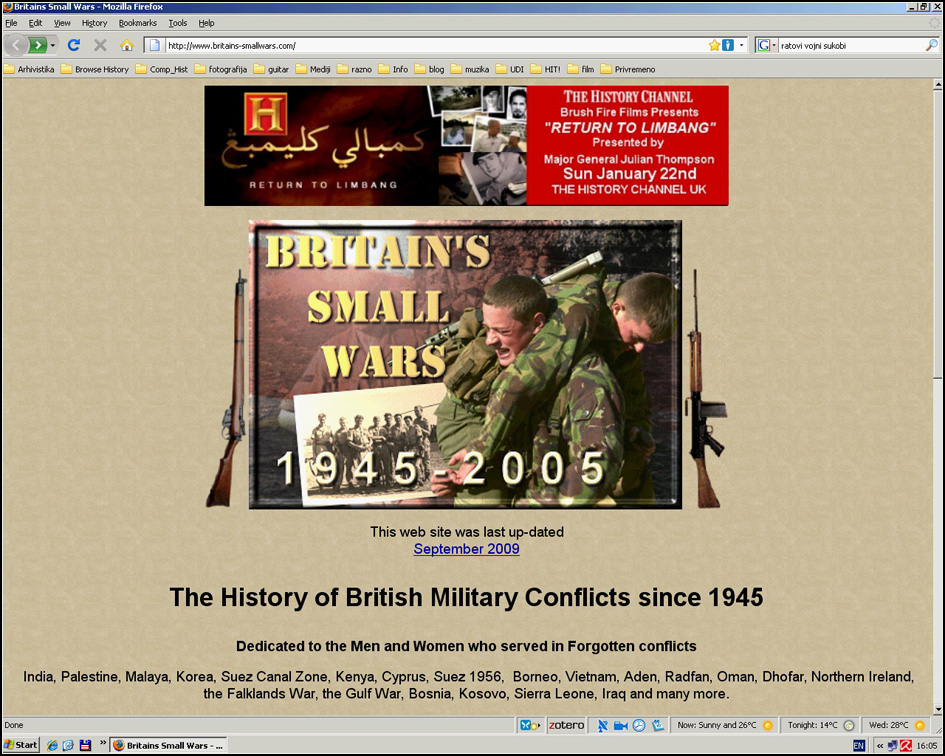Show hidden system tray icons
Viewport: 945px width, 756px height.
[x=879, y=745]
